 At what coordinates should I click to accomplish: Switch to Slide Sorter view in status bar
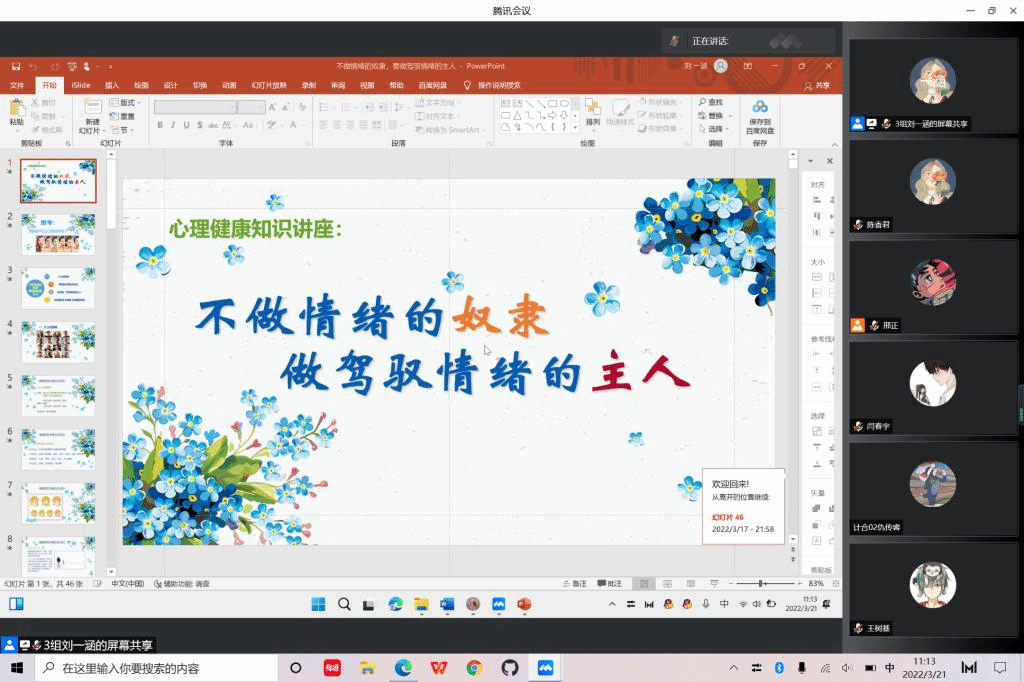coord(667,583)
